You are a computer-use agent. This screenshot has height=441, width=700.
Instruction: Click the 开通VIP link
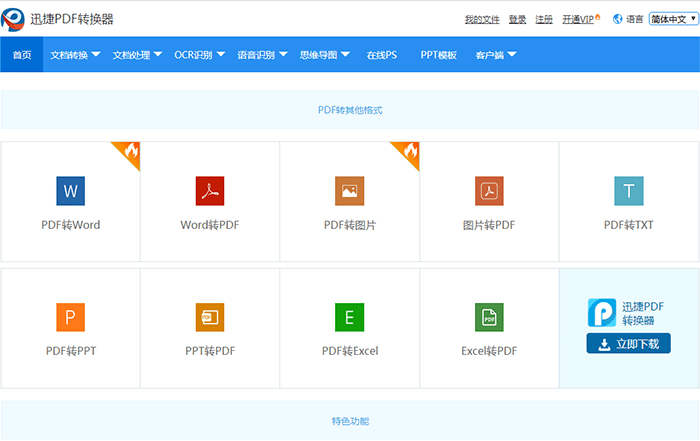click(x=578, y=19)
